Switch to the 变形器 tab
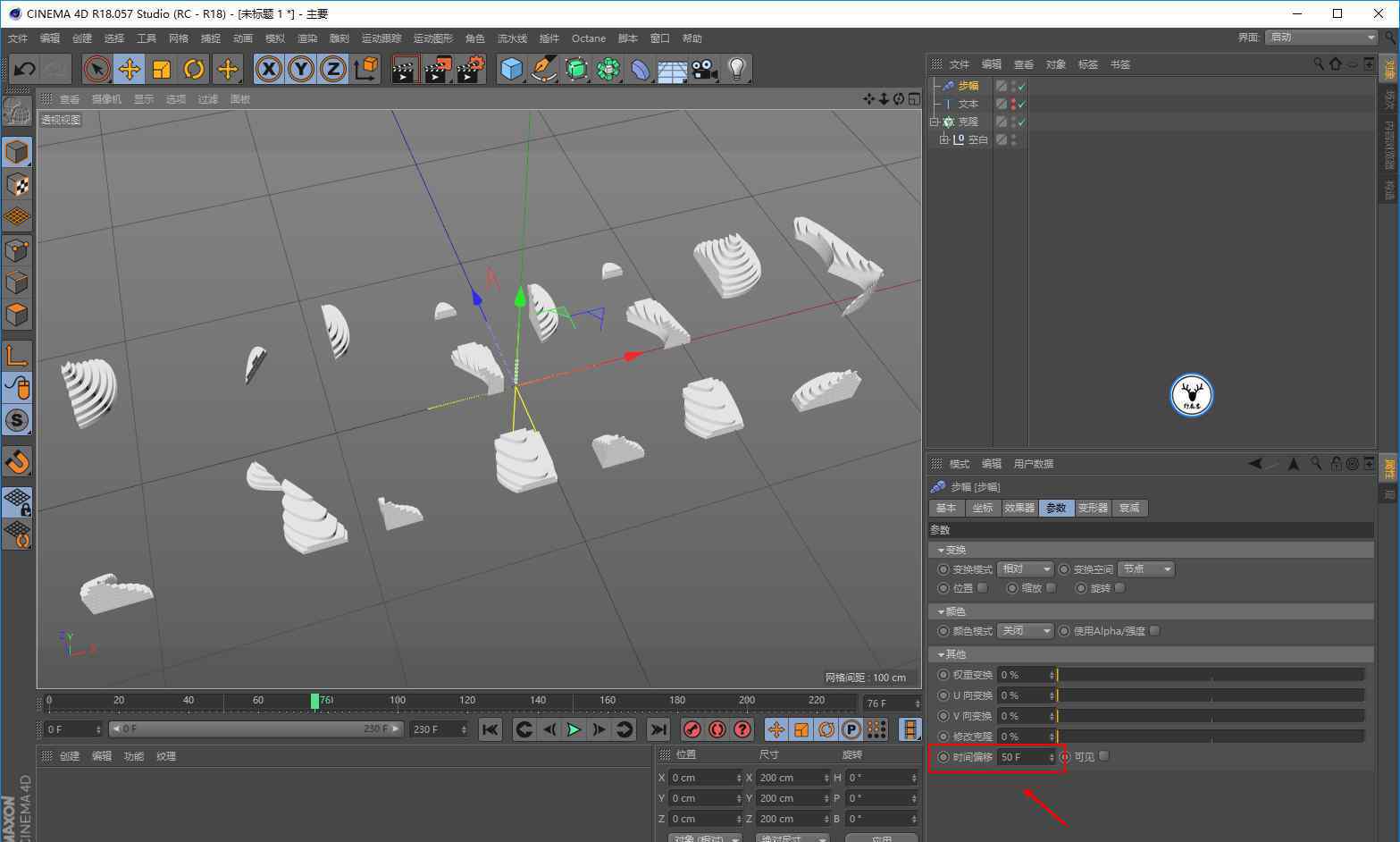Image resolution: width=1400 pixels, height=842 pixels. pyautogui.click(x=1093, y=508)
